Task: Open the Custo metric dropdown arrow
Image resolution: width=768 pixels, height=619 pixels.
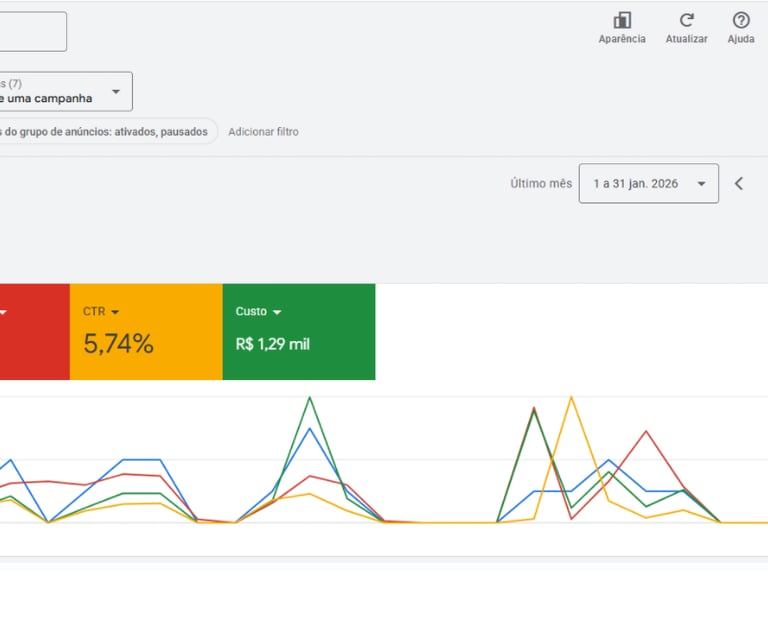Action: click(277, 312)
